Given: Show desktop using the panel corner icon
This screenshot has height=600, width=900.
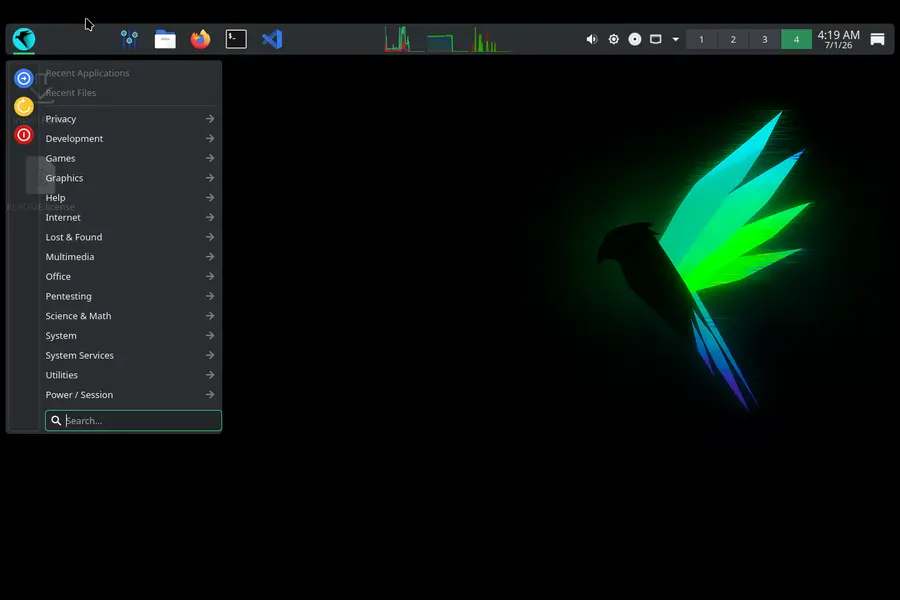Looking at the screenshot, I should click(877, 39).
